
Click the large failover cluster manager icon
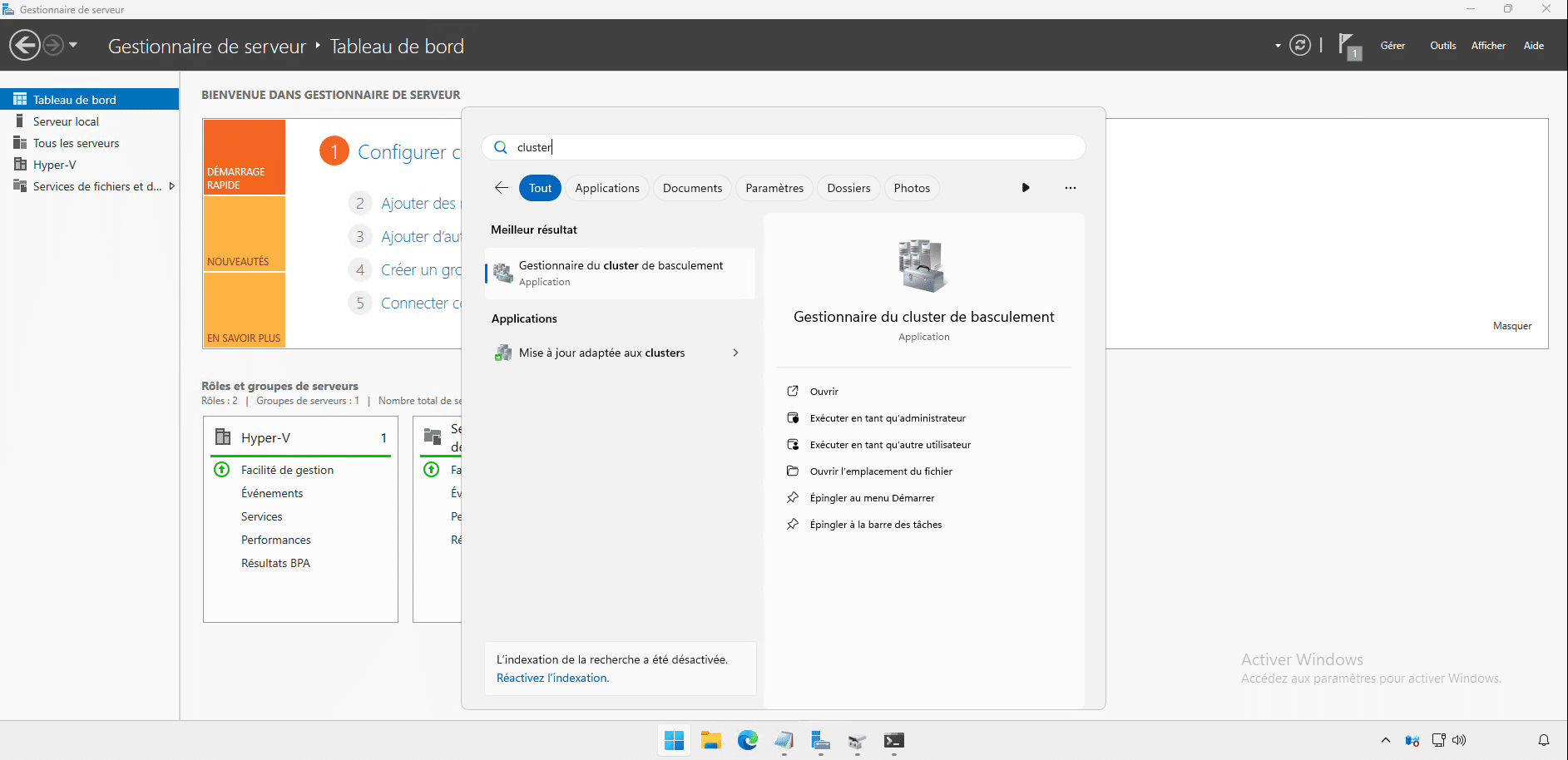coord(923,266)
